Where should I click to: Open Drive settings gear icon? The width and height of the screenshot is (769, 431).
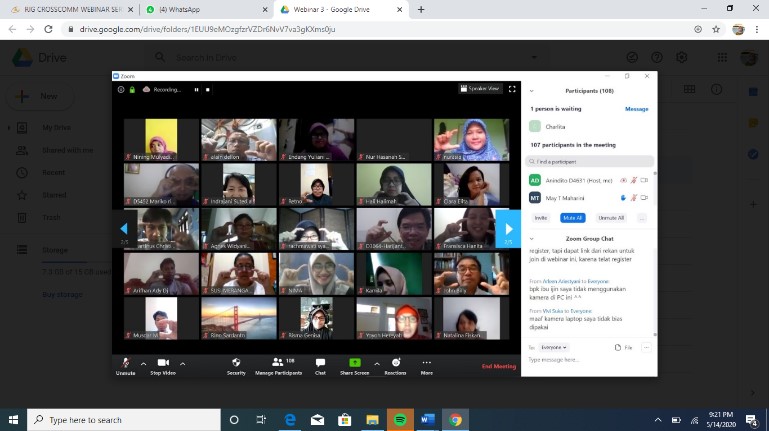681,57
